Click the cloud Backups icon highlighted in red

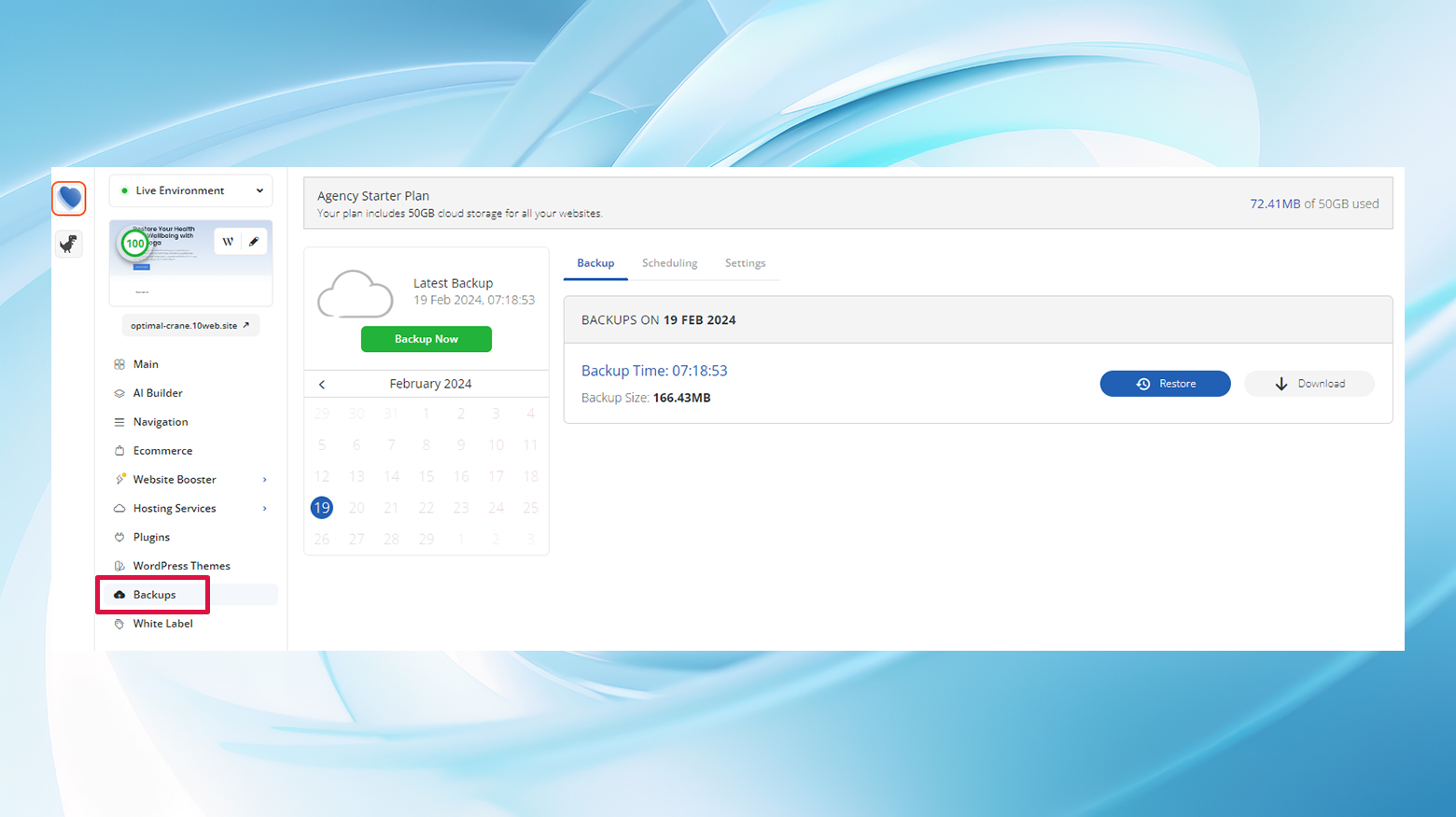(x=120, y=595)
